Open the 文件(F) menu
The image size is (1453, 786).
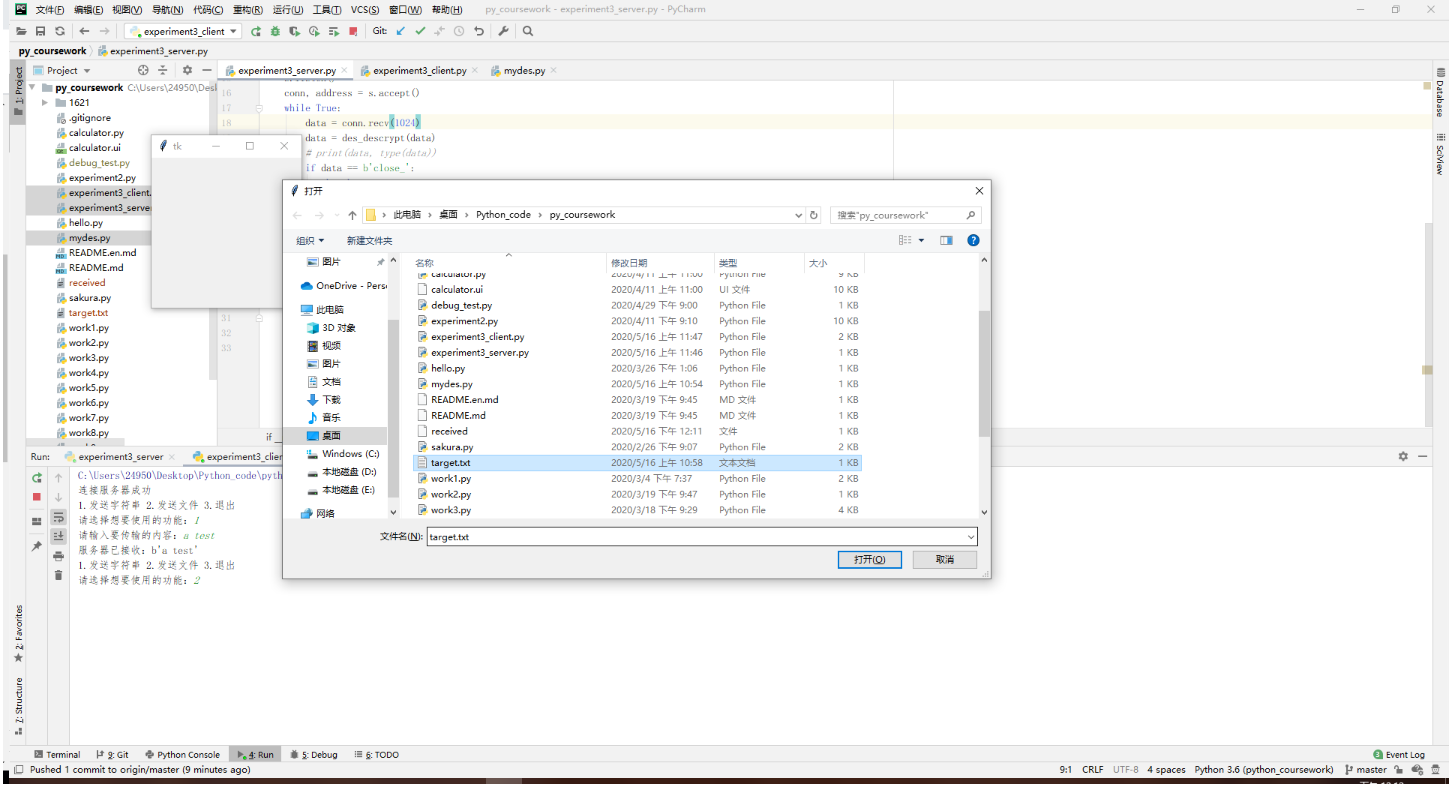[x=50, y=9]
